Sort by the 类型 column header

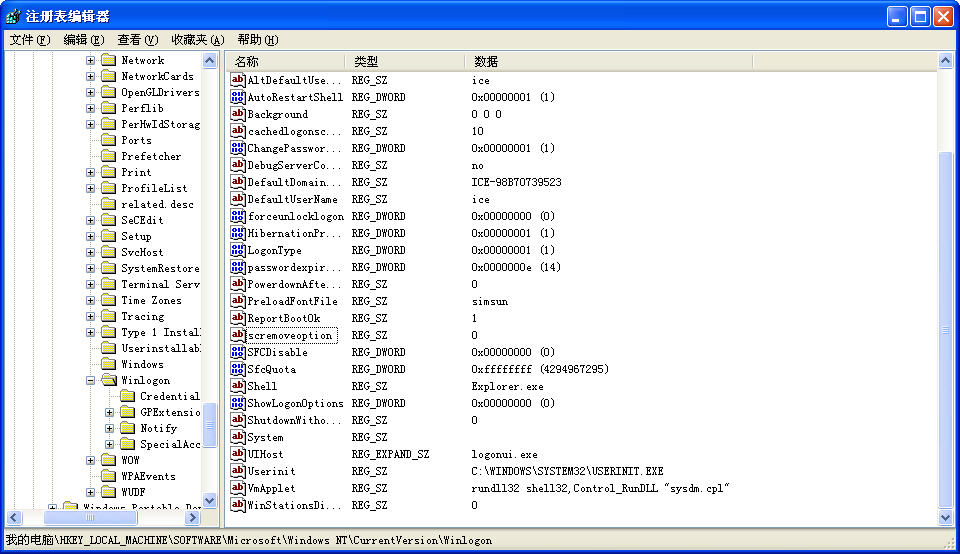point(405,62)
